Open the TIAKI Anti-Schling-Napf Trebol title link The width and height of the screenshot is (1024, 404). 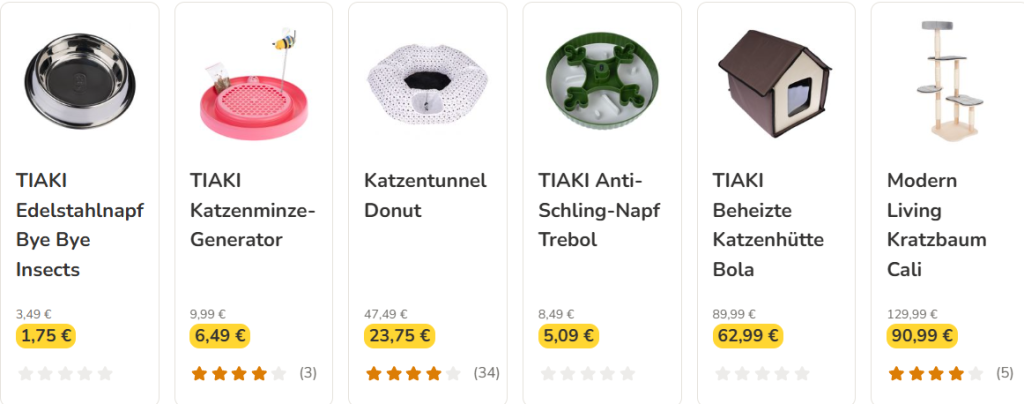[x=600, y=210]
